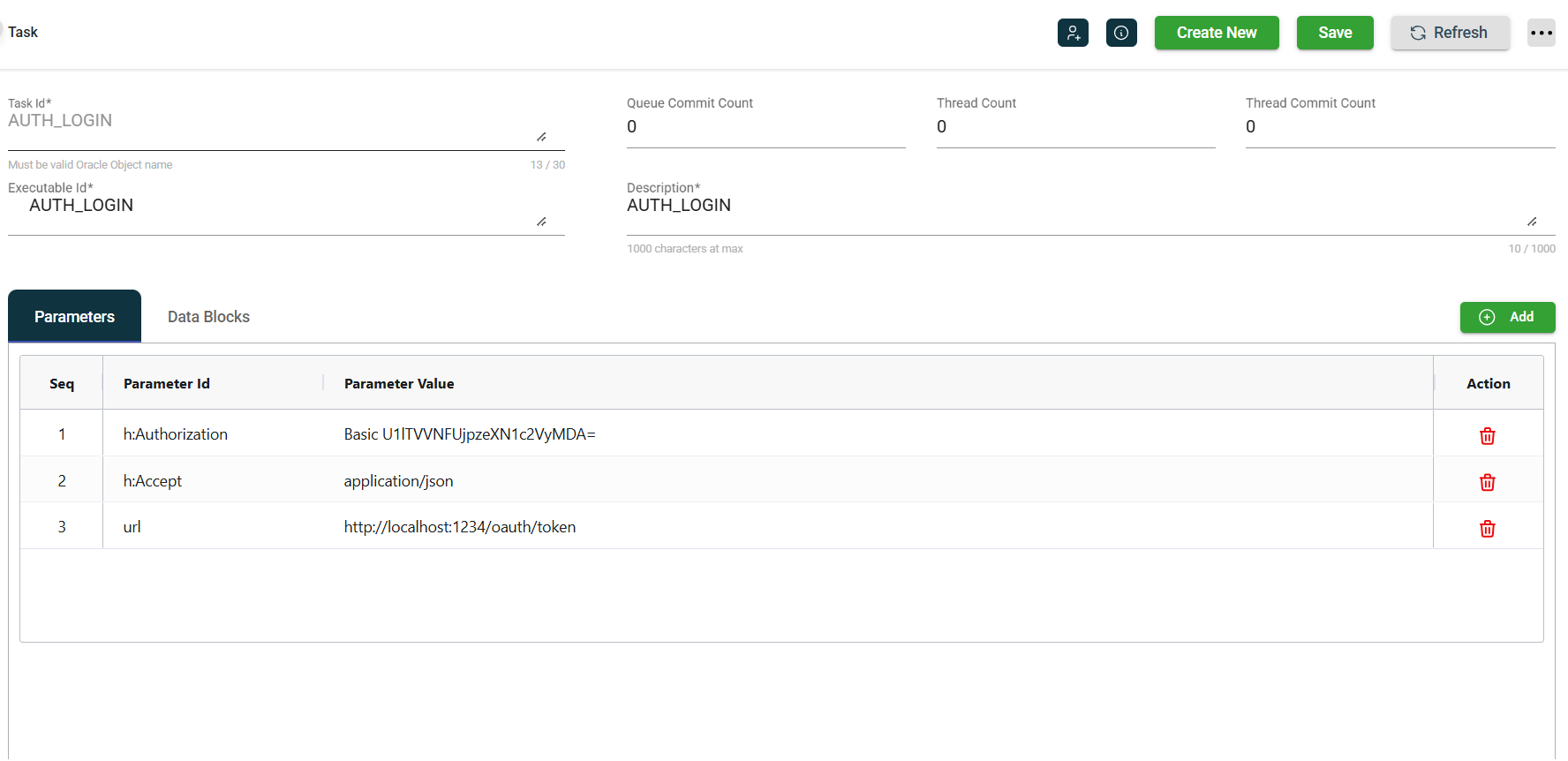Delete the url parameter row

click(x=1487, y=529)
